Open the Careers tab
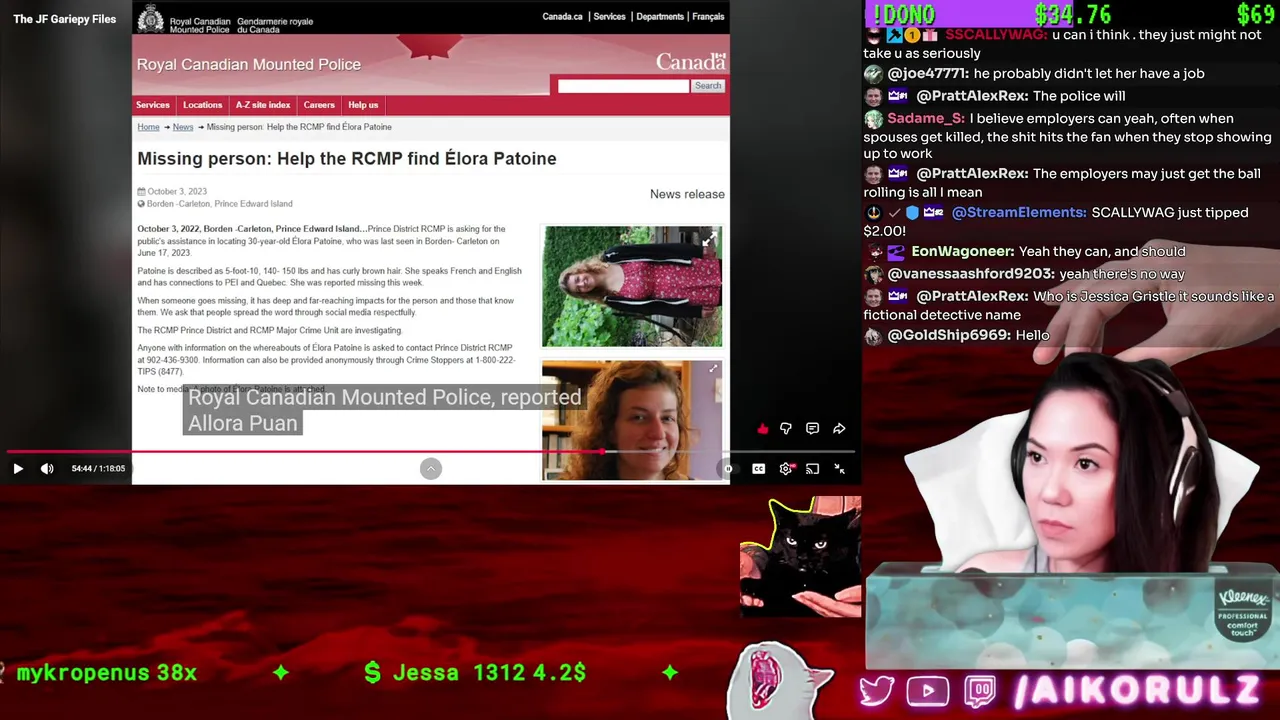Screen dimensions: 1280x720 click(x=319, y=105)
